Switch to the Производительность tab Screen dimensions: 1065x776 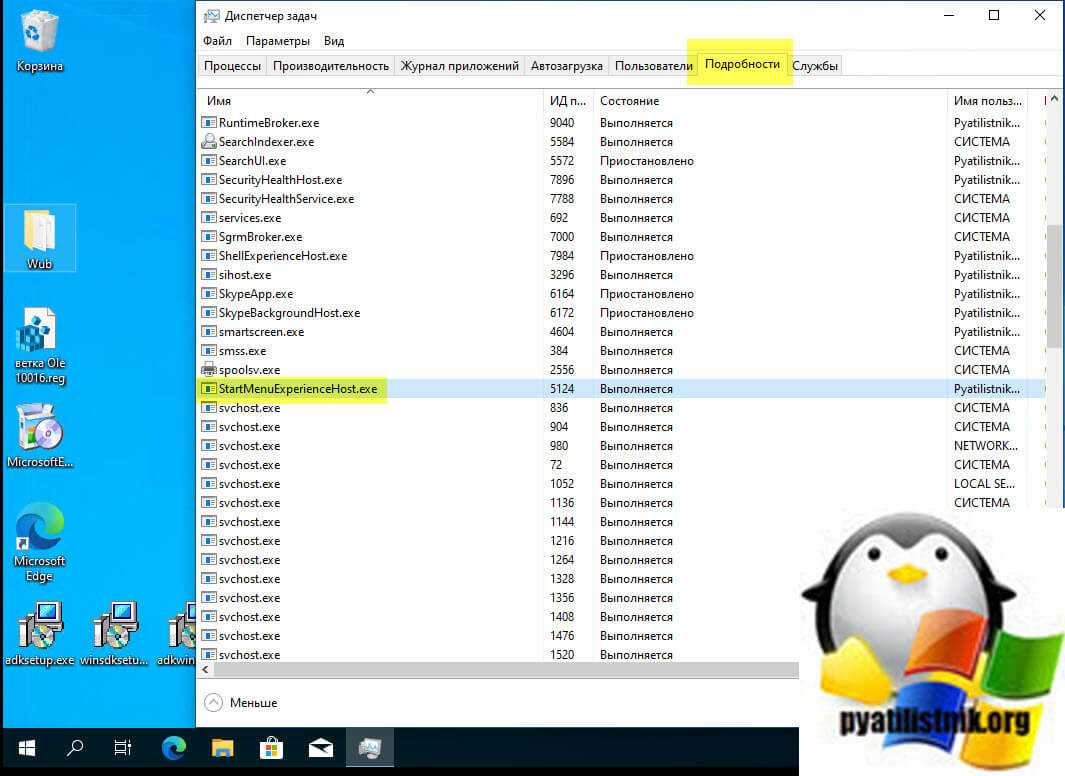(x=330, y=66)
